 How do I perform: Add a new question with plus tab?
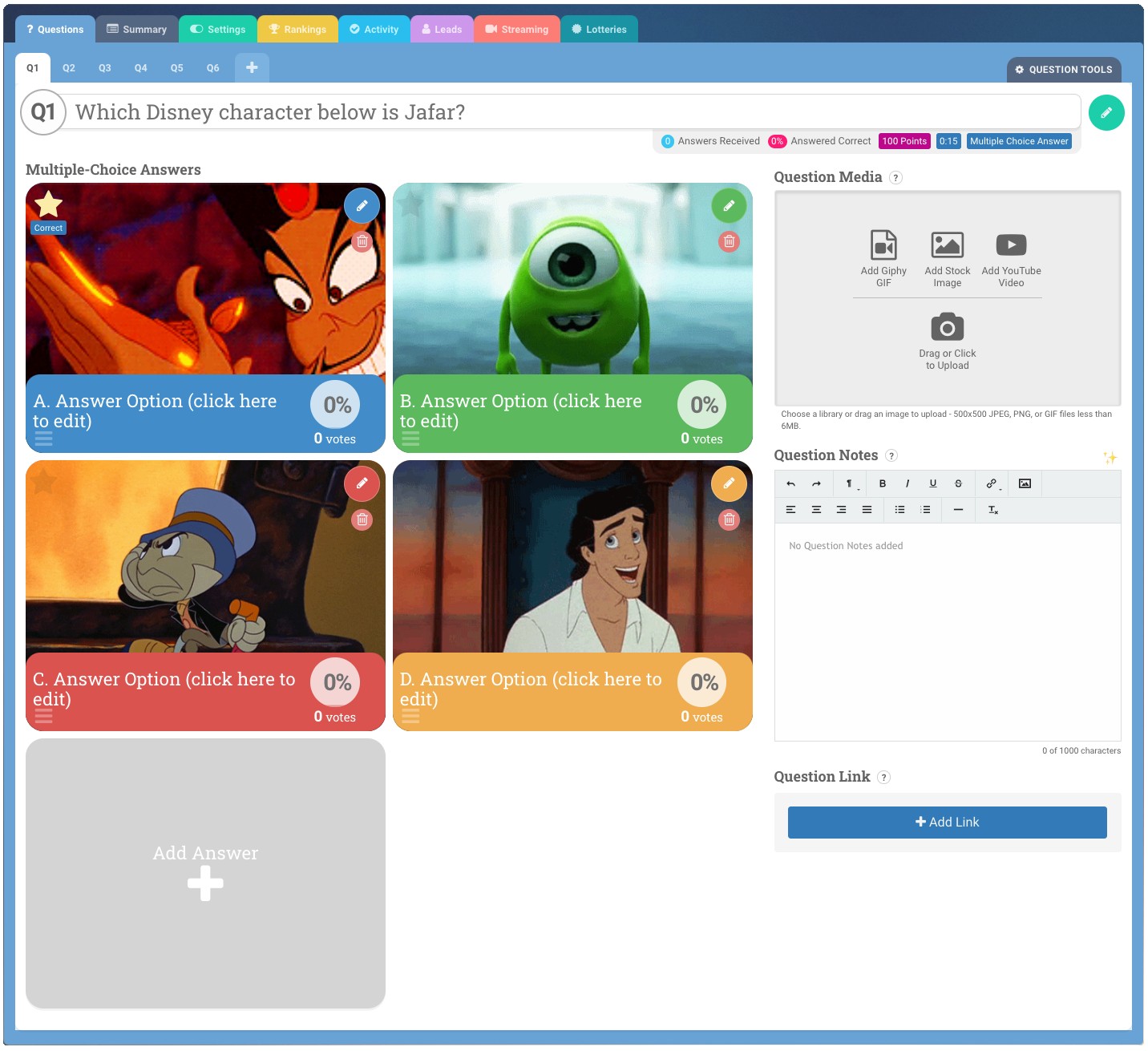pos(252,68)
